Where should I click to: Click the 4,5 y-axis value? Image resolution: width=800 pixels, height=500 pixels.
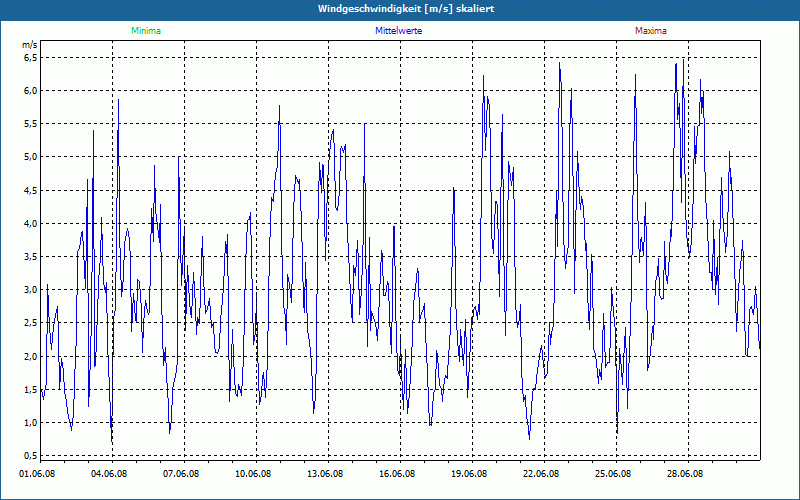pos(31,191)
